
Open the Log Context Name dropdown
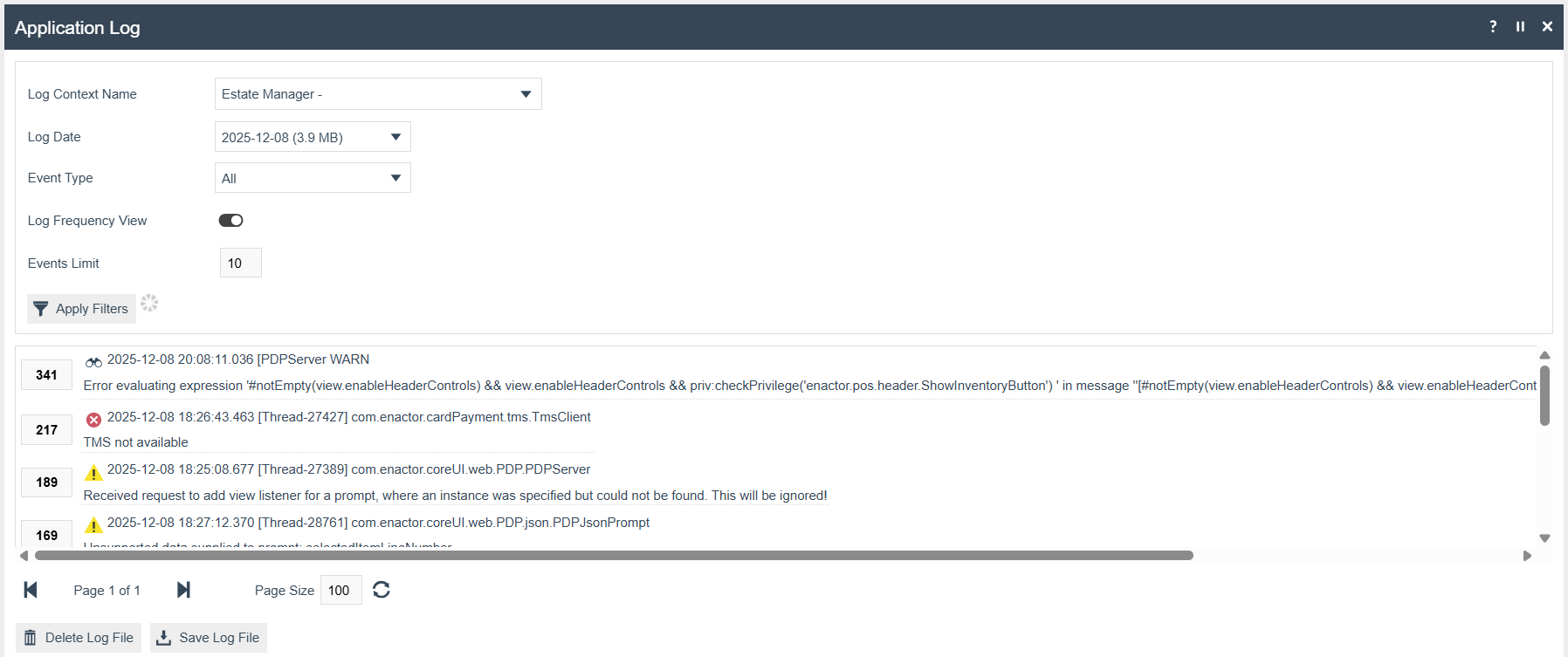point(378,94)
